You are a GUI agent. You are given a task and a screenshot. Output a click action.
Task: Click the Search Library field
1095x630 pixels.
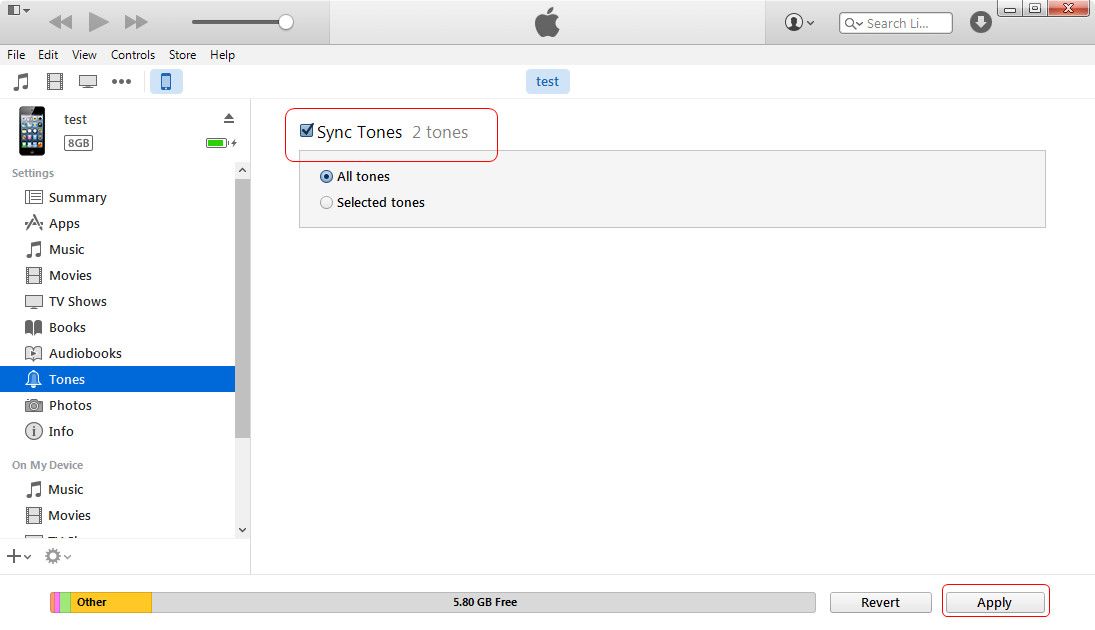pyautogui.click(x=895, y=23)
